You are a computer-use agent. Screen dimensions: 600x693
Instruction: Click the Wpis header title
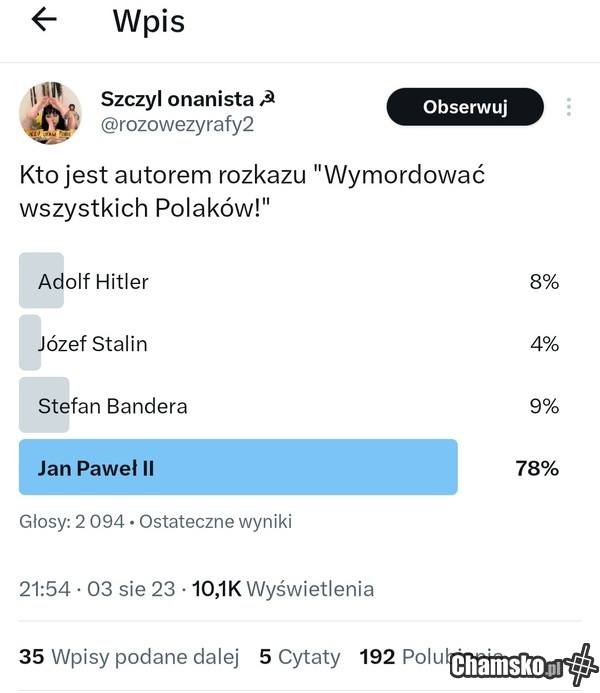coord(148,21)
